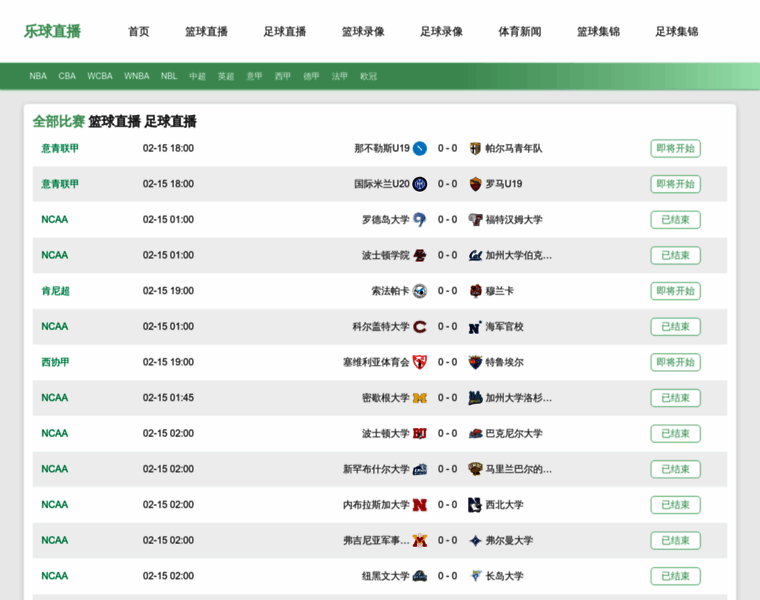Switch to 全部比赛 tab
The image size is (760, 600).
[x=59, y=121]
